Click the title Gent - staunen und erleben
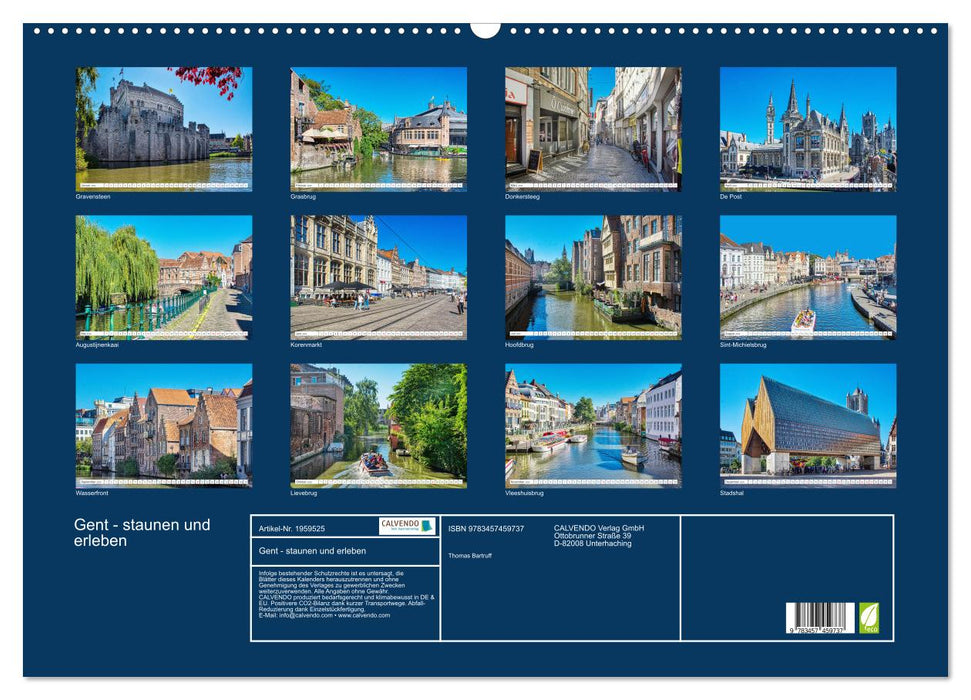 coord(140,531)
